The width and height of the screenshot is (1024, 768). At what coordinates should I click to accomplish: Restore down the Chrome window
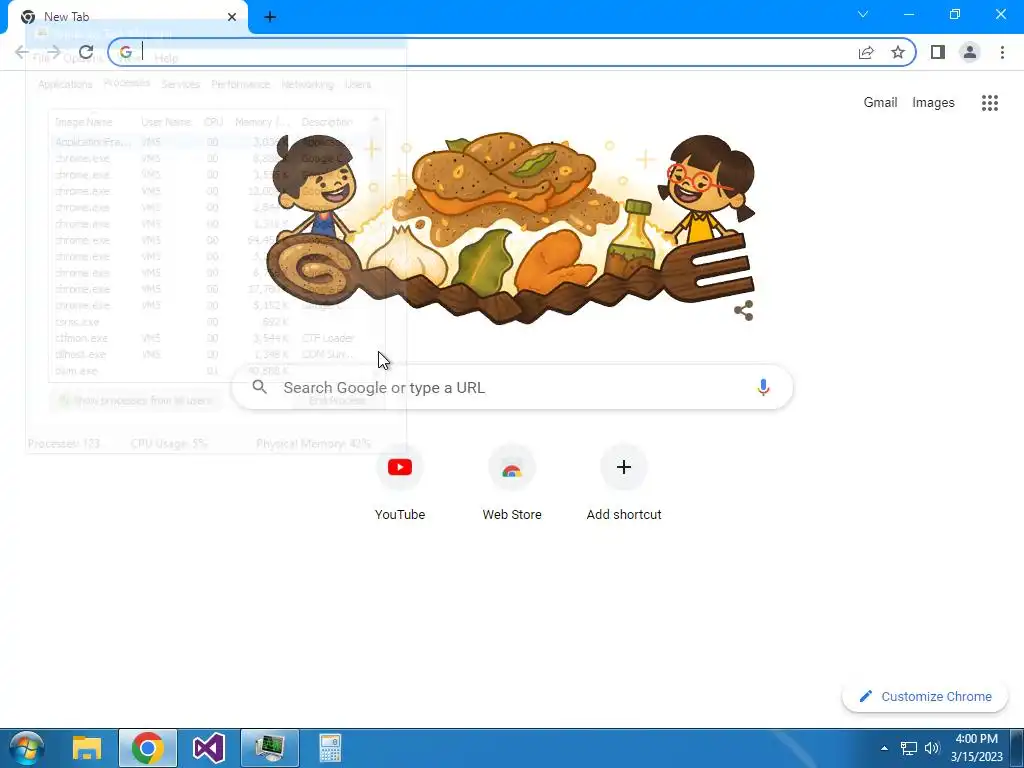(x=955, y=14)
